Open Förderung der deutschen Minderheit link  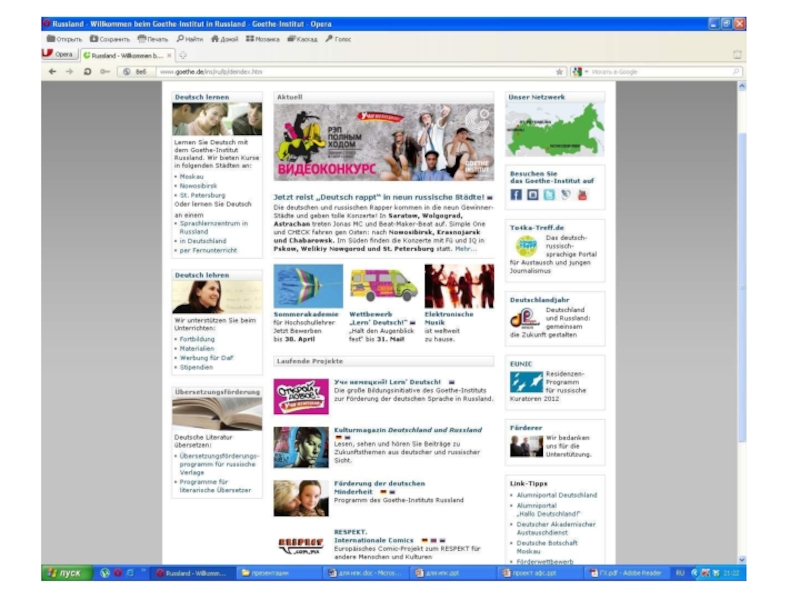[x=379, y=487]
